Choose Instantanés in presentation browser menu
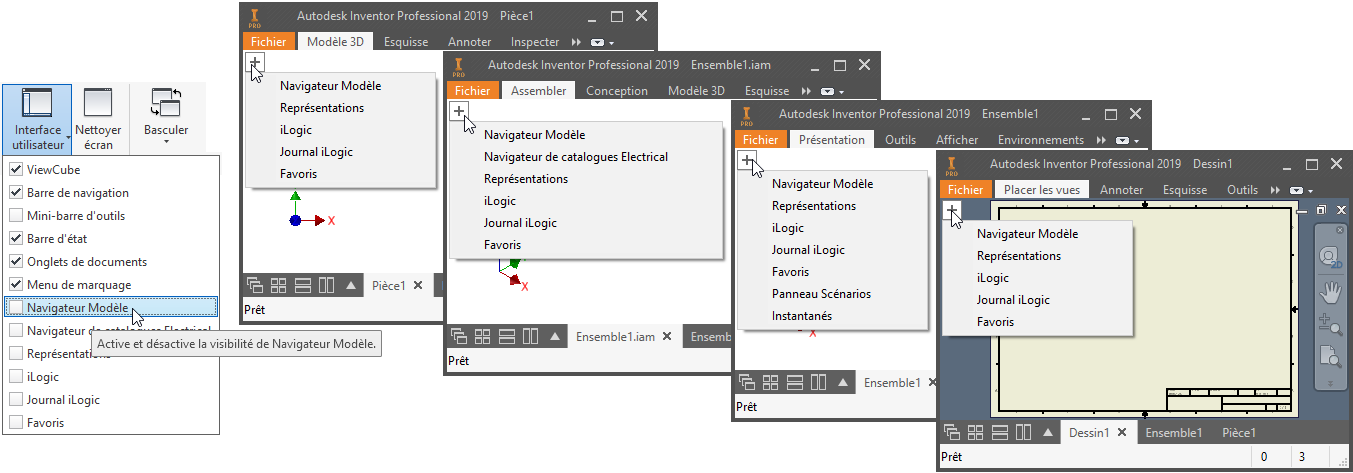Viewport: 1353px width, 473px height. click(x=802, y=316)
